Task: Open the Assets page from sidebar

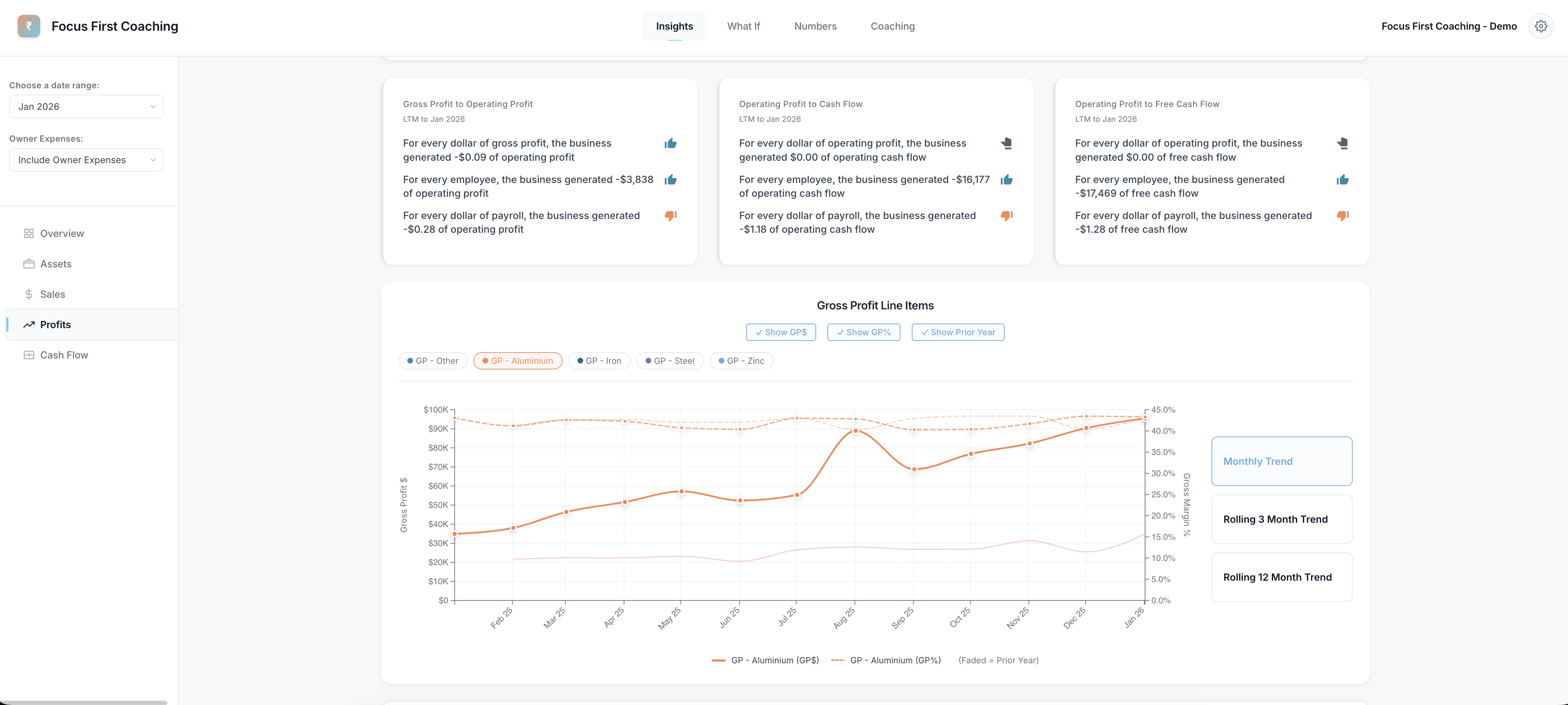Action: pyautogui.click(x=56, y=263)
